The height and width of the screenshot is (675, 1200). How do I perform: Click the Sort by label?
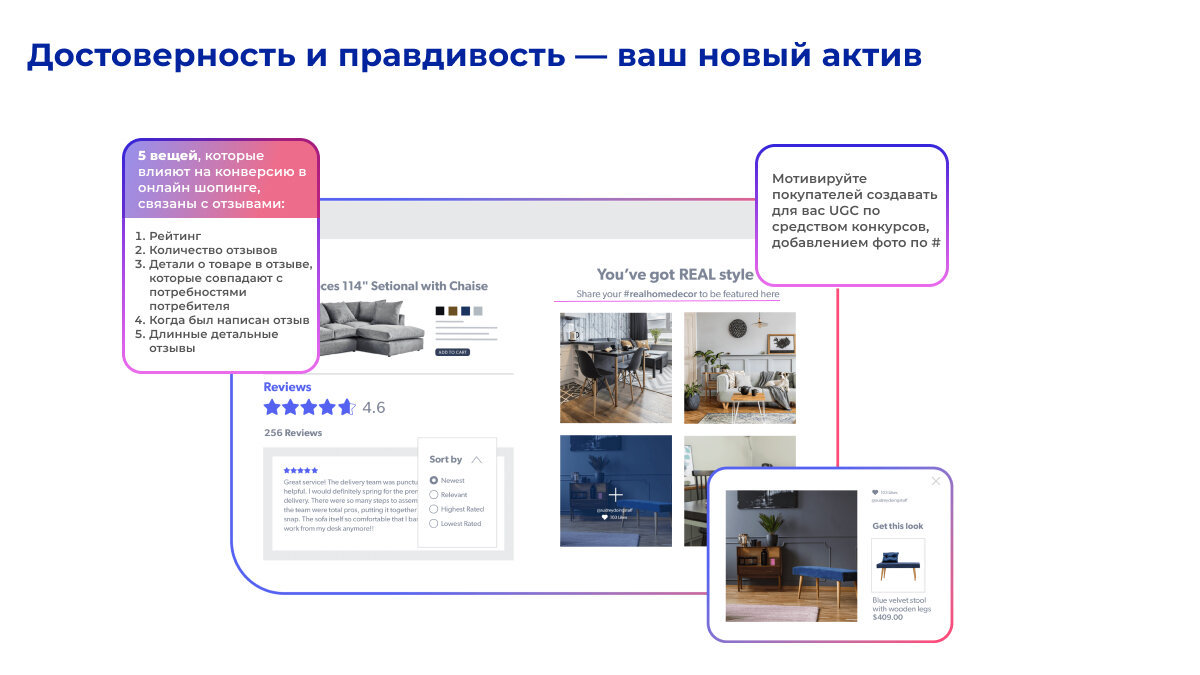click(x=445, y=460)
